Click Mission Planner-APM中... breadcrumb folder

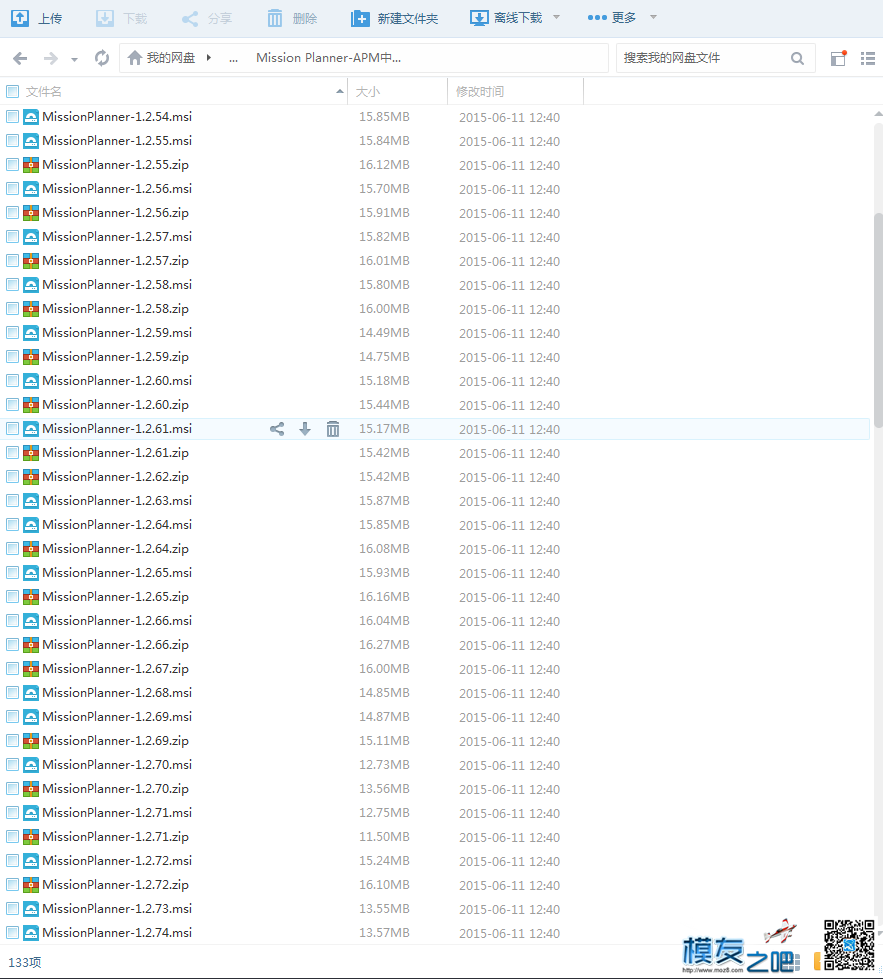pos(328,58)
